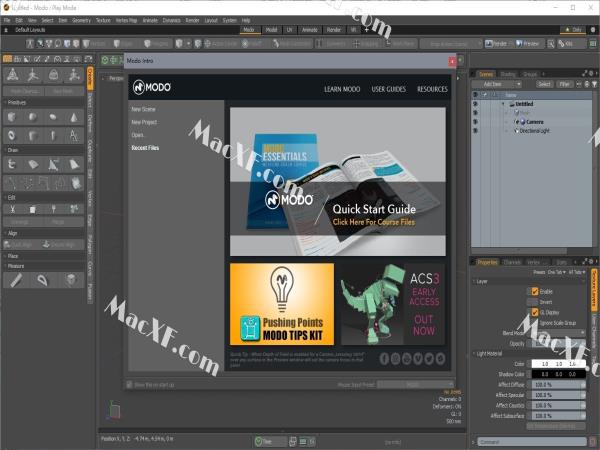The height and width of the screenshot is (450, 600).
Task: Click New Project in Modo Intro
Action: point(144,122)
